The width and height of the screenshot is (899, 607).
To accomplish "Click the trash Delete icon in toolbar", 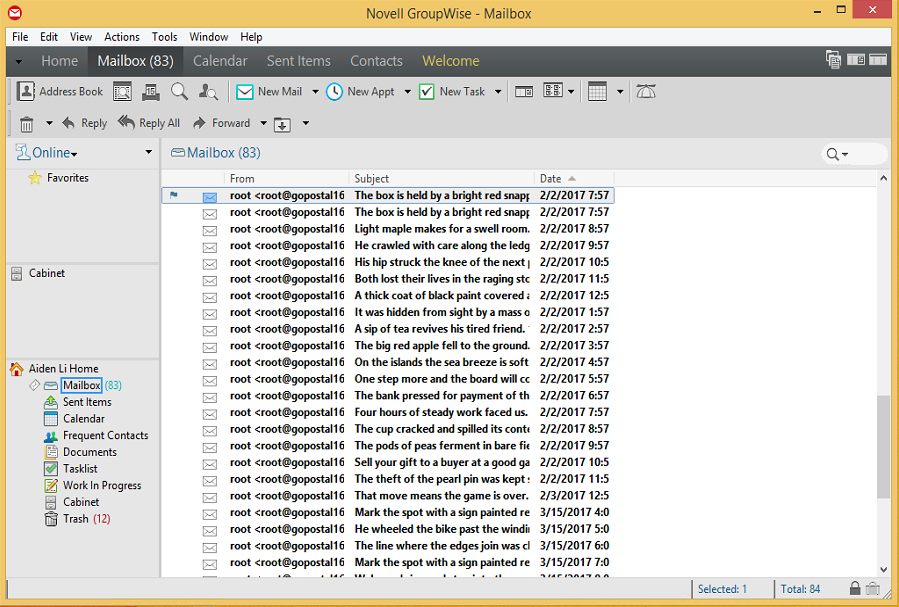I will 26,124.
